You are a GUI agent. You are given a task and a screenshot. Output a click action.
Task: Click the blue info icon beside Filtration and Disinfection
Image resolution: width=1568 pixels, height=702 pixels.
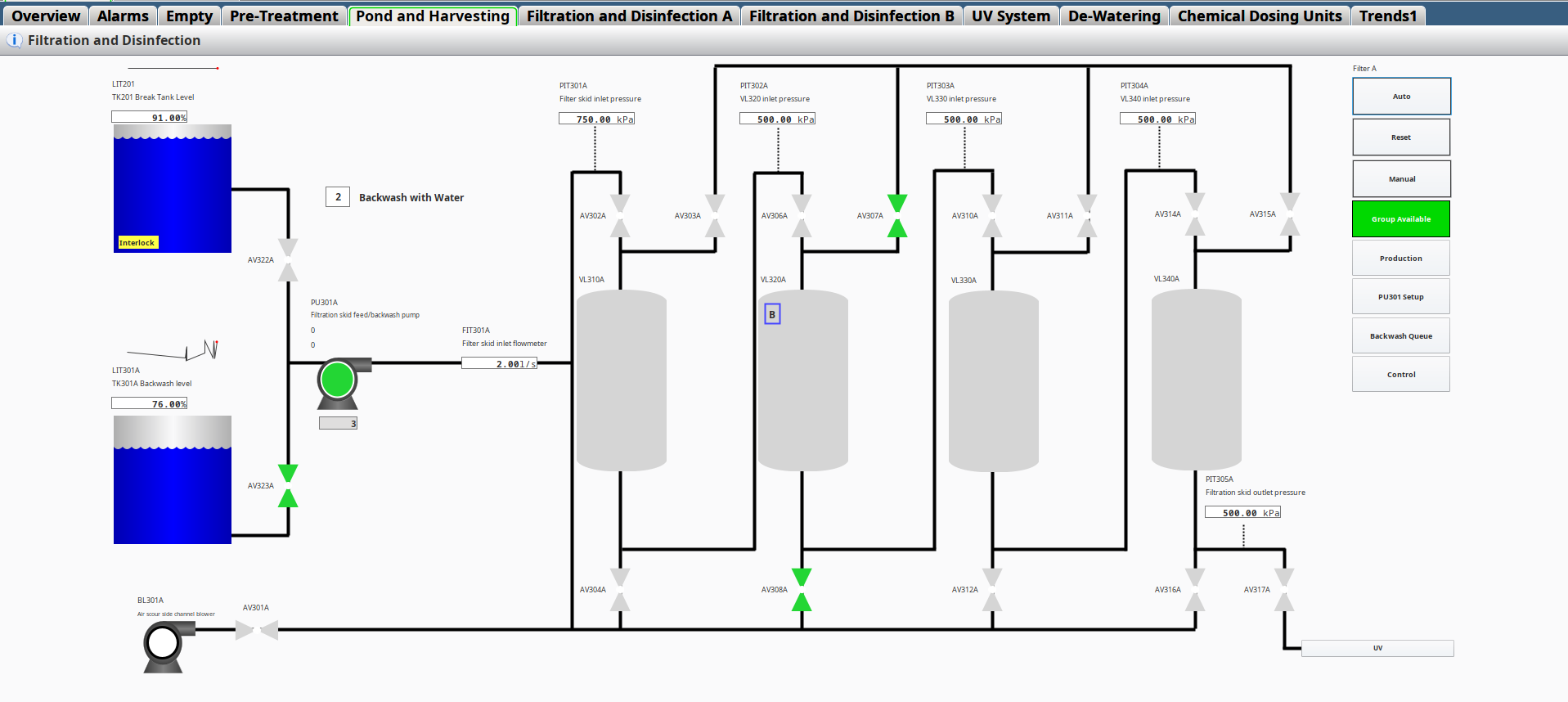tap(14, 40)
